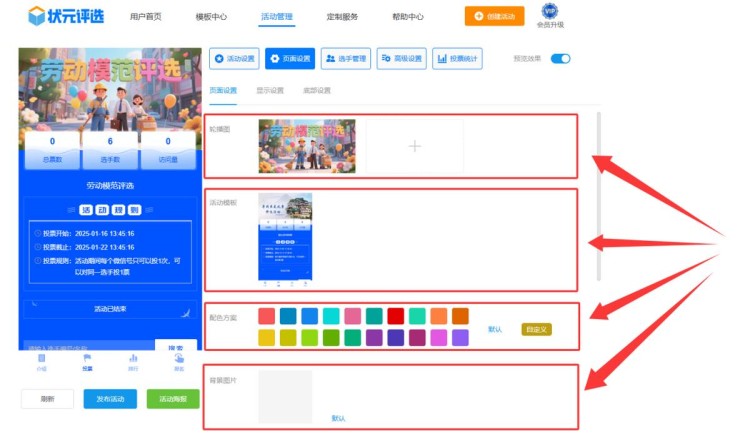
Task: Click the VIP 会员升级 badge icon
Action: 549,12
